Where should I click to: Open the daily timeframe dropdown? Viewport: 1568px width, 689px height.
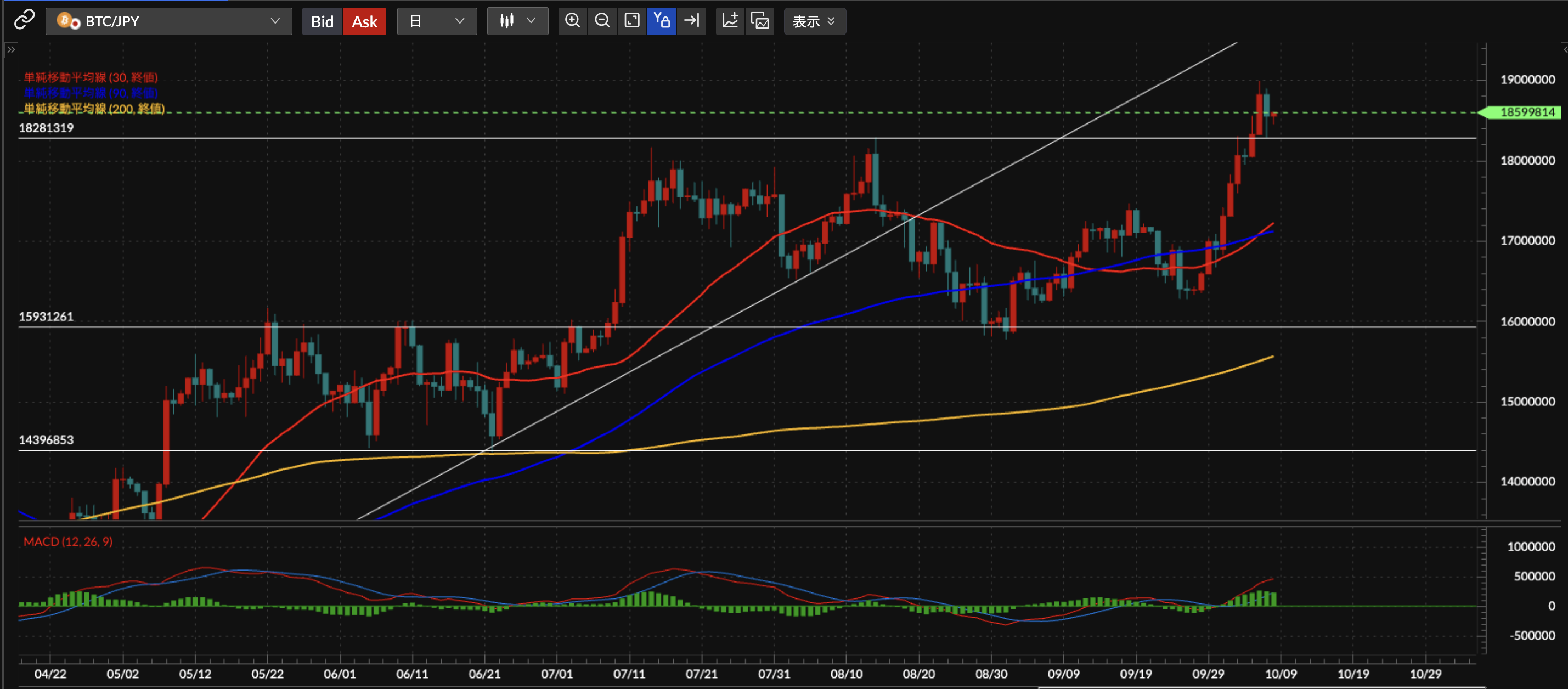pyautogui.click(x=436, y=21)
